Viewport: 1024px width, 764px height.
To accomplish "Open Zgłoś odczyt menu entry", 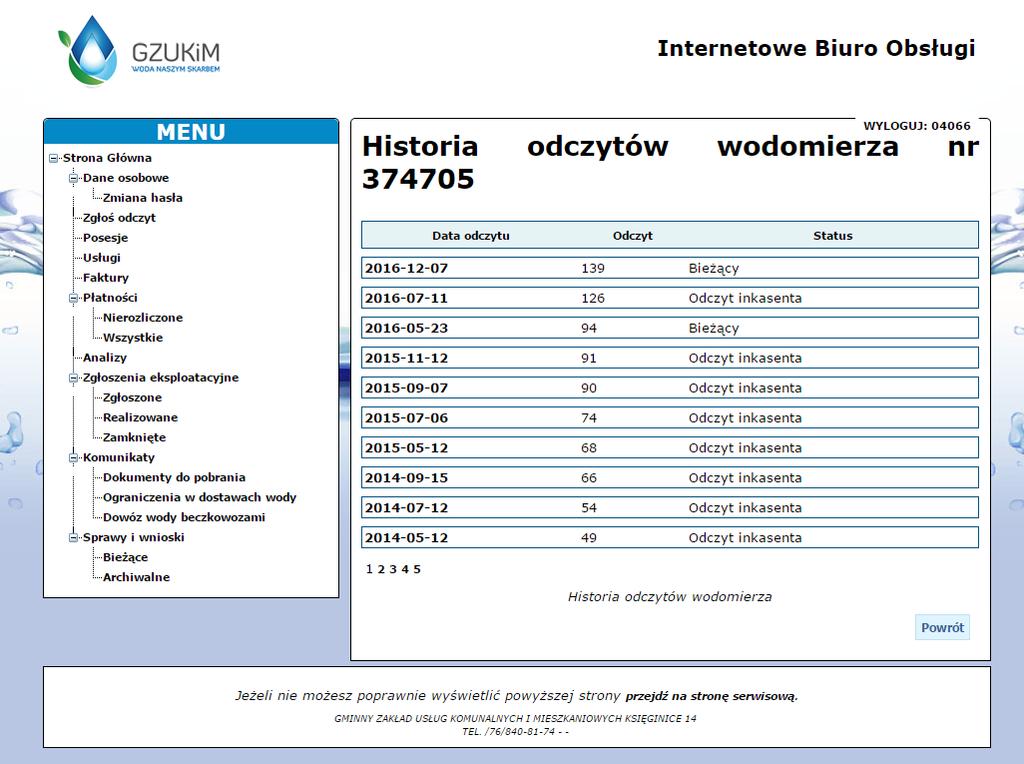I will (x=120, y=218).
